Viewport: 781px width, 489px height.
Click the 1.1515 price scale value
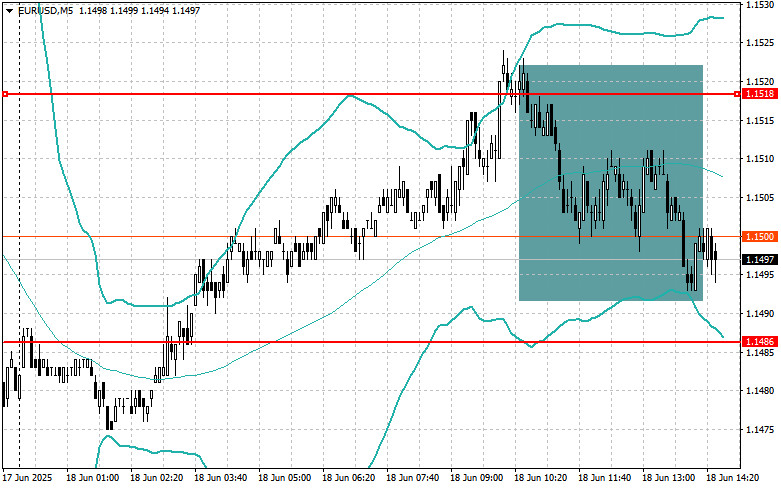coord(760,121)
